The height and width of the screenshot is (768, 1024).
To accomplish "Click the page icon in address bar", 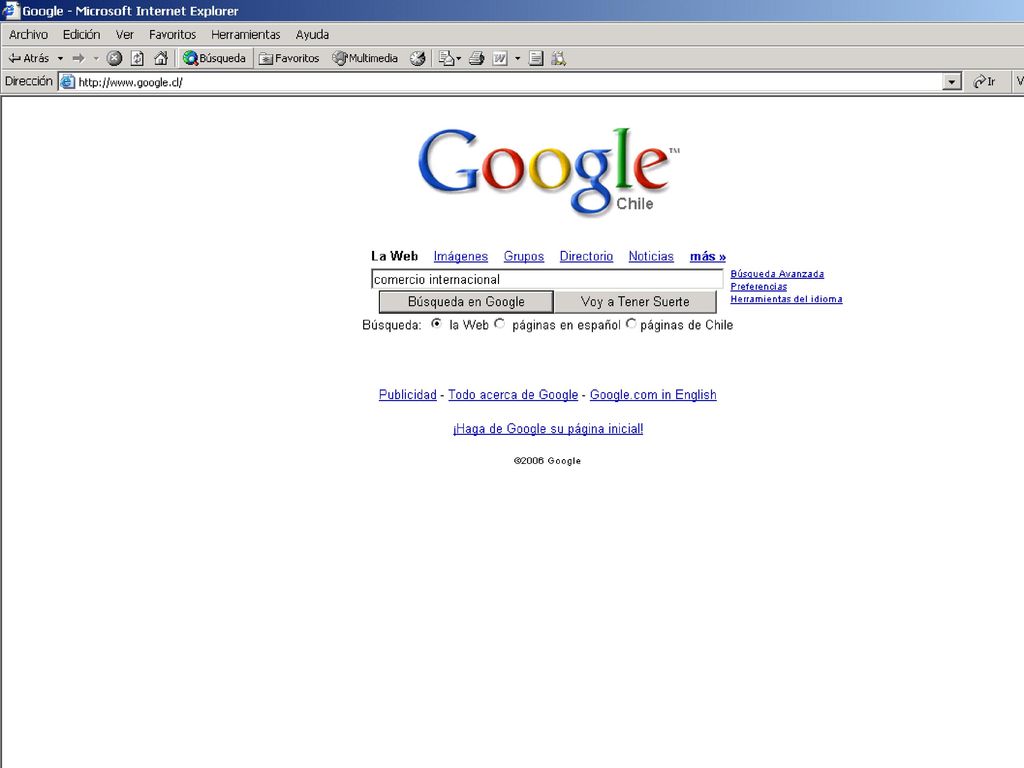I will (x=67, y=82).
